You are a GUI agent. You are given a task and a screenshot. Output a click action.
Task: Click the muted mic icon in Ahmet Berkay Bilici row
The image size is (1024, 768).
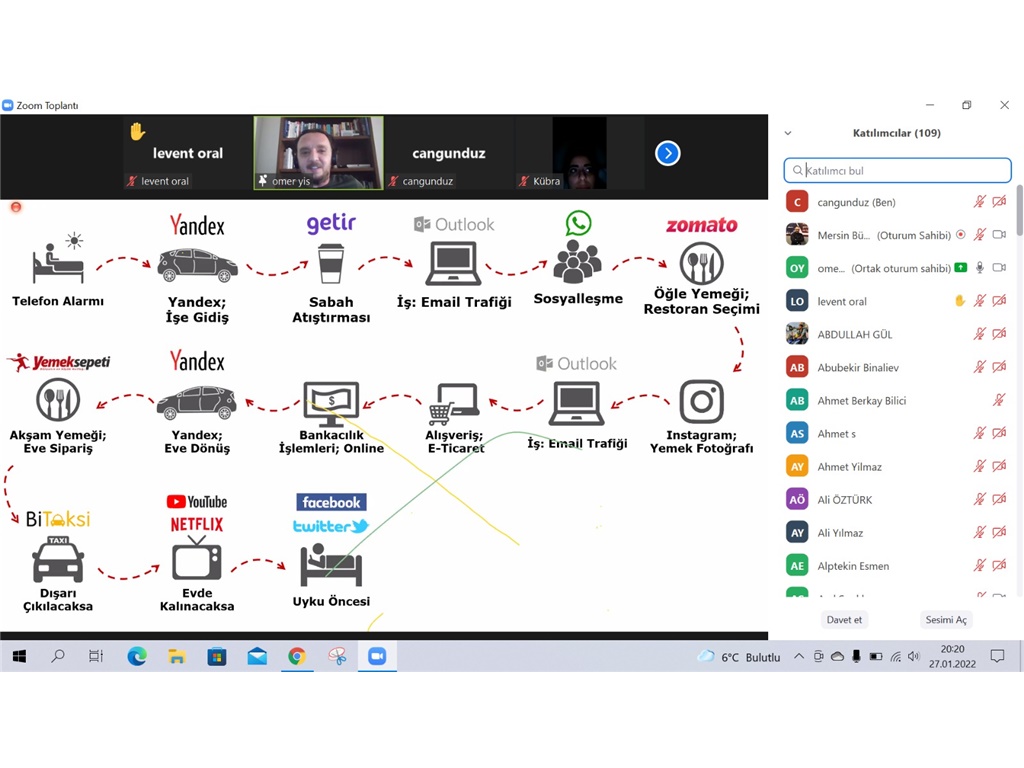(999, 400)
